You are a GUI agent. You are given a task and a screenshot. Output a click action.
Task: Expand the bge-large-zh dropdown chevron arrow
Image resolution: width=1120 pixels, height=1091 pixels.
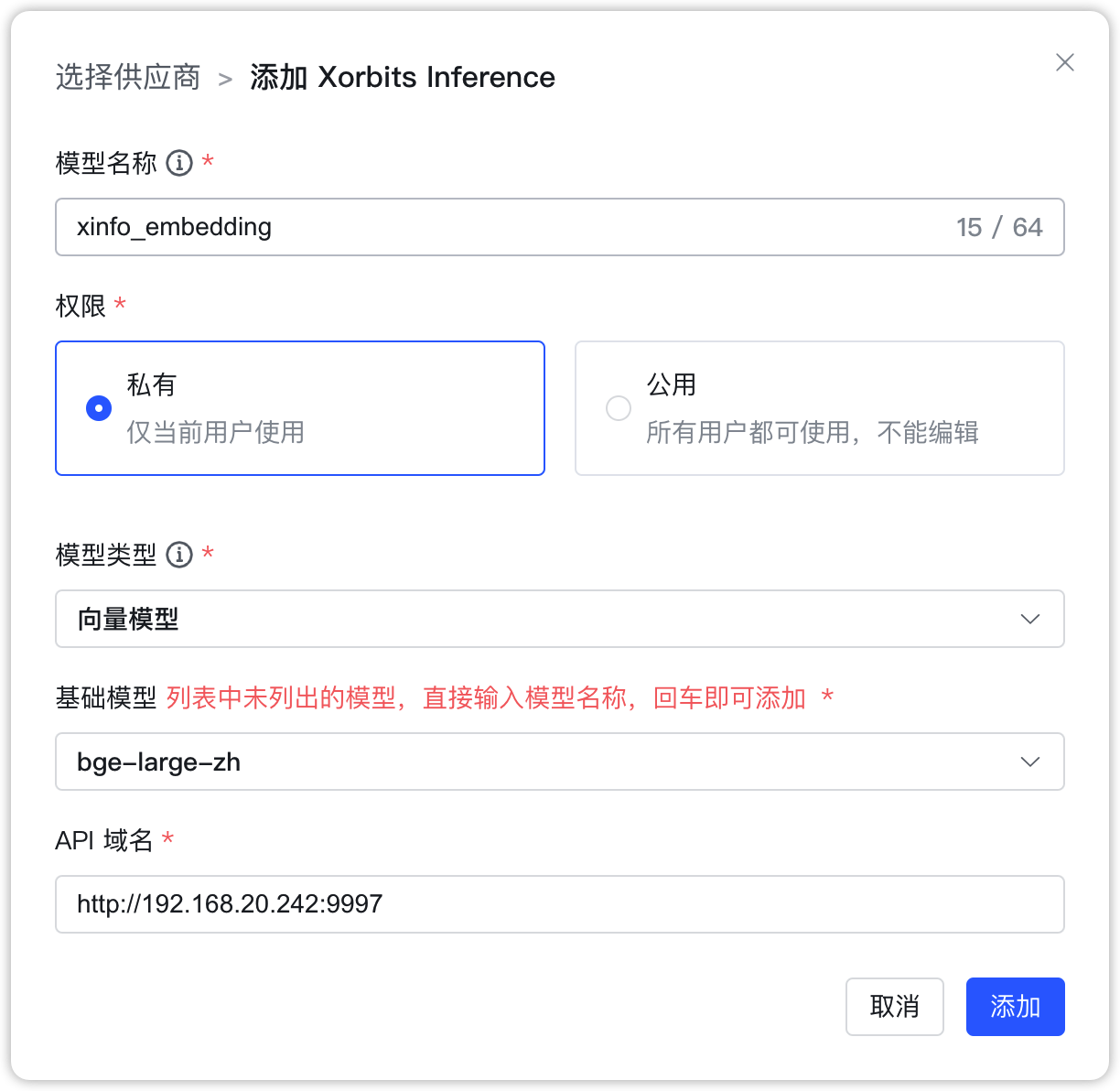click(1029, 762)
